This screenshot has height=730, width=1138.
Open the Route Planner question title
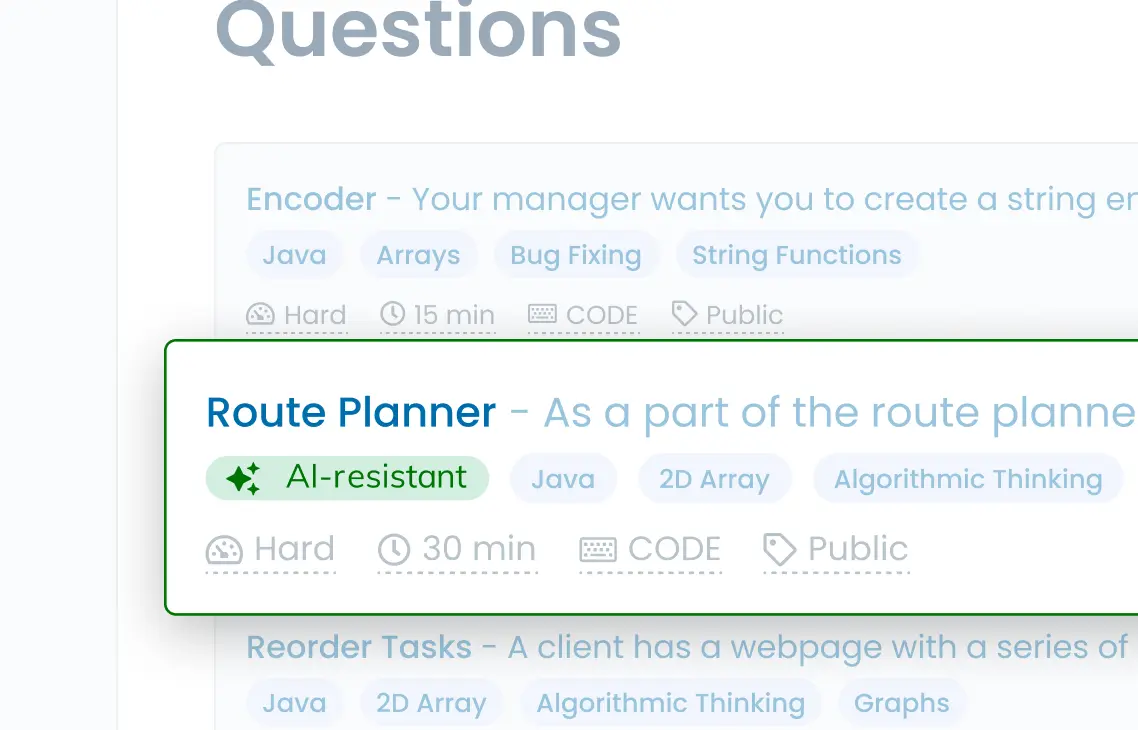pos(351,413)
